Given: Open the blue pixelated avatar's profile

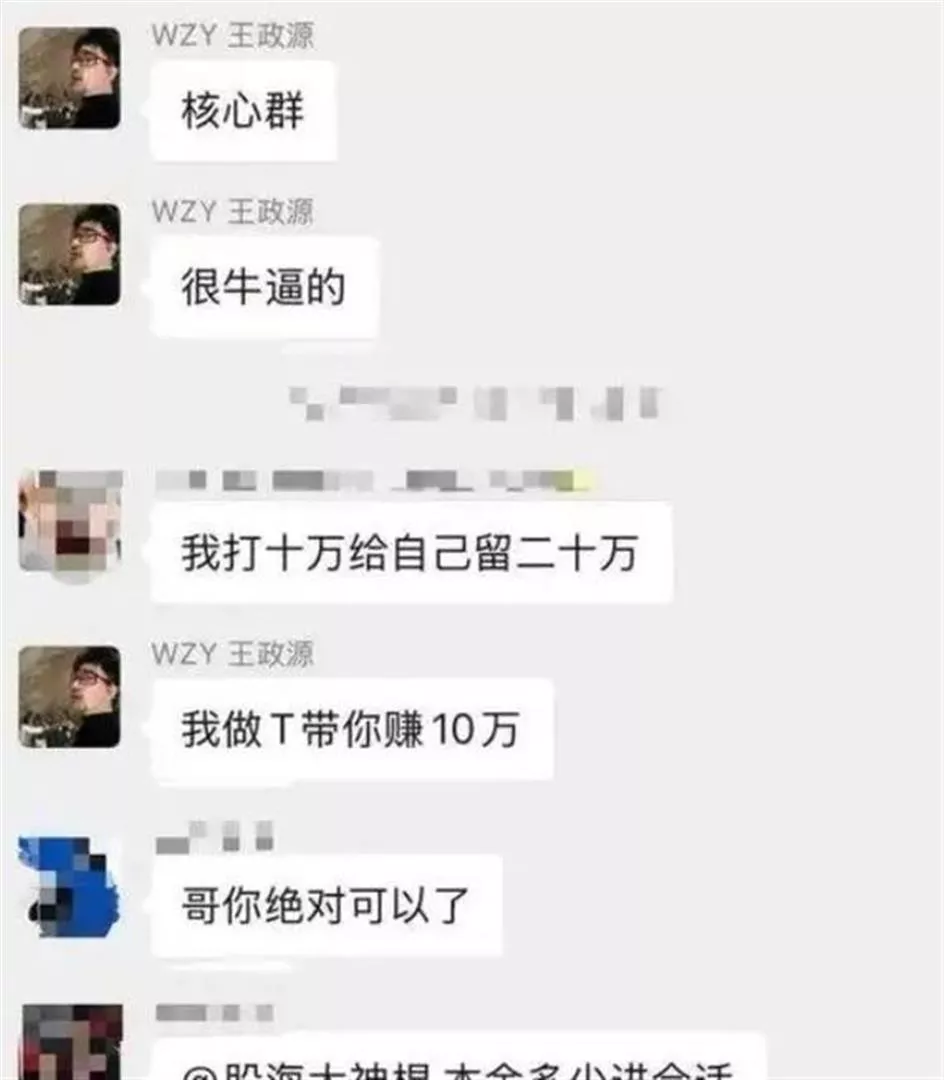Looking at the screenshot, I should click(x=70, y=886).
